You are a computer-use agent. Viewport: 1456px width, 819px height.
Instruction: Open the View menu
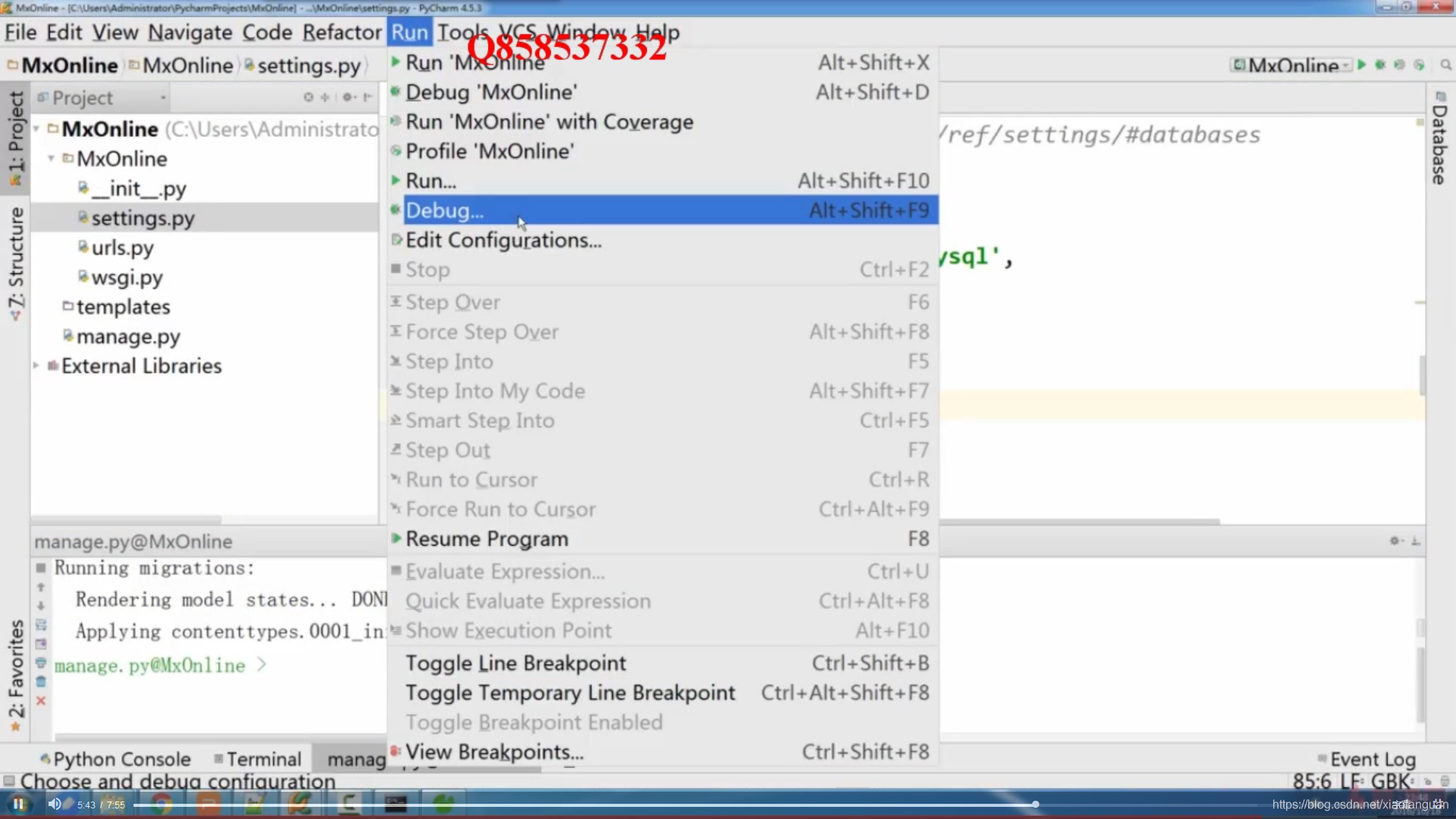point(115,33)
